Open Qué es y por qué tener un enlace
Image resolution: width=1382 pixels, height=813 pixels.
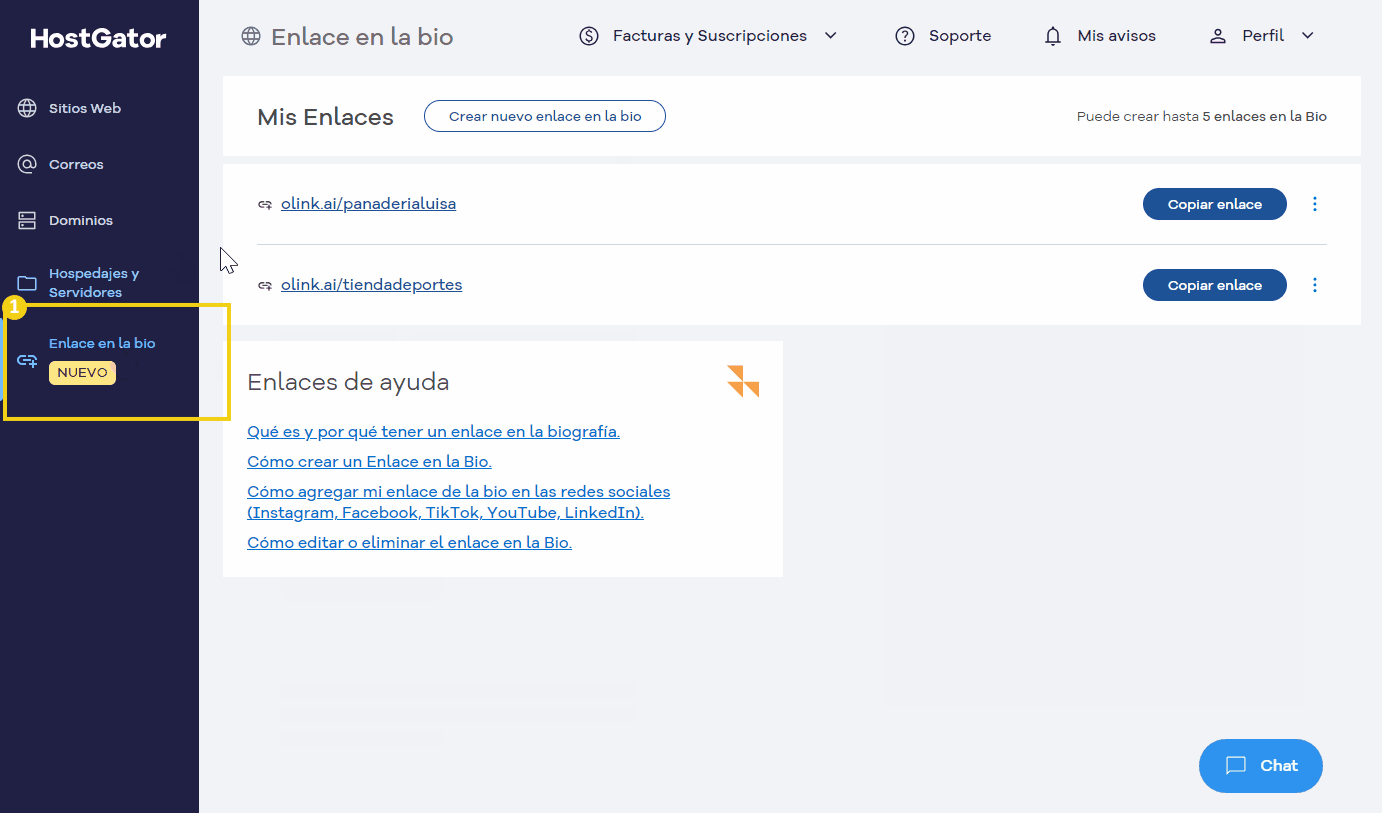click(x=433, y=432)
